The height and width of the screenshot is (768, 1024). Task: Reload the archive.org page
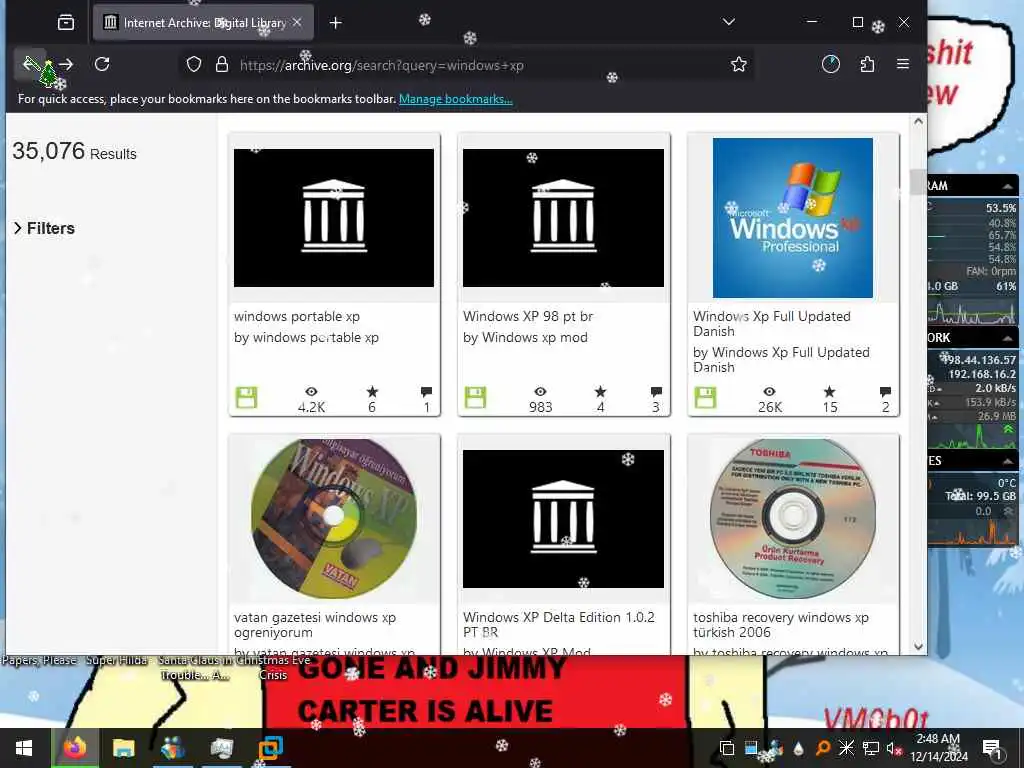tap(102, 64)
